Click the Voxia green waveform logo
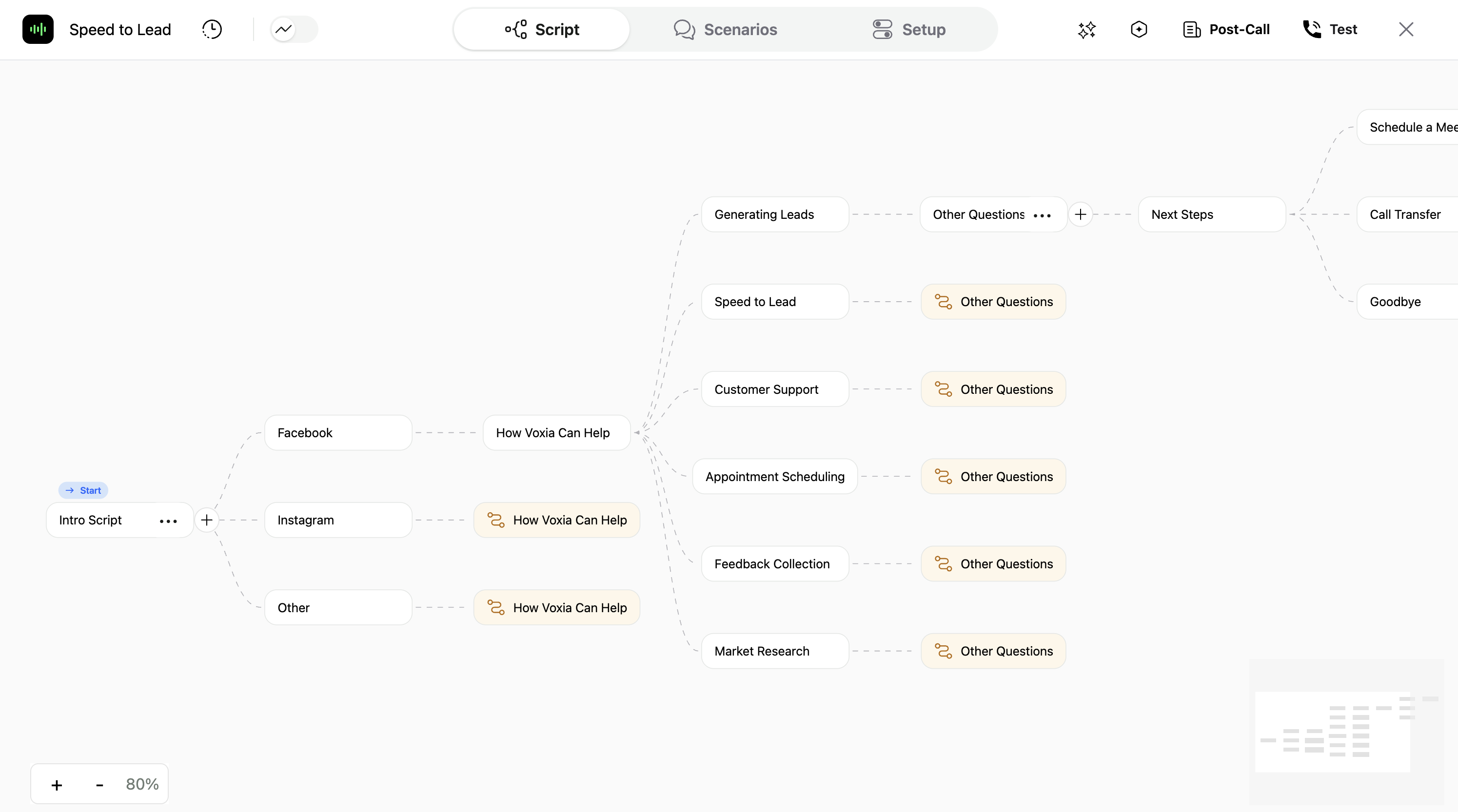Image resolution: width=1458 pixels, height=812 pixels. [38, 29]
